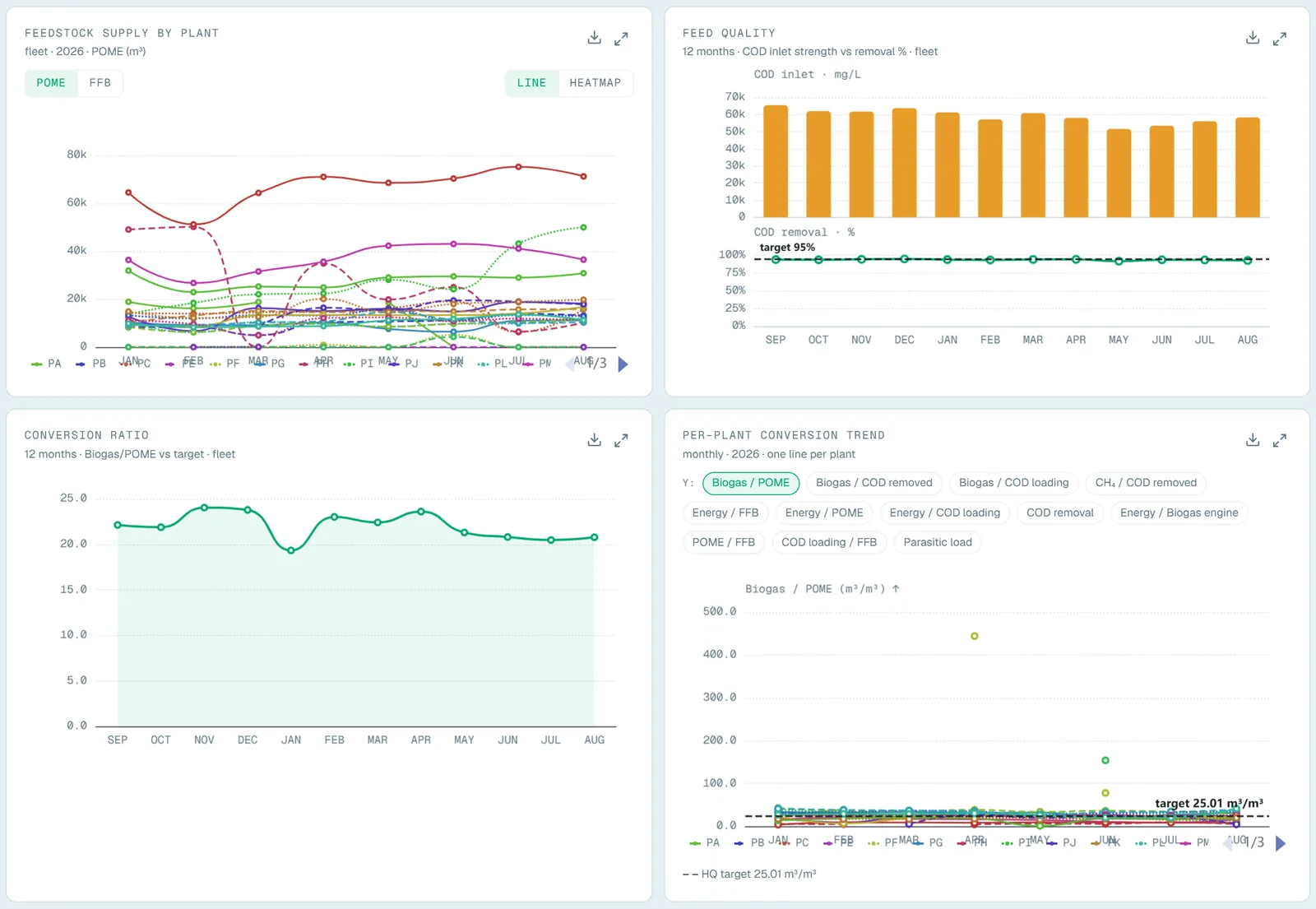
Task: Pick the Energy / FFB metric chip
Action: coord(725,512)
